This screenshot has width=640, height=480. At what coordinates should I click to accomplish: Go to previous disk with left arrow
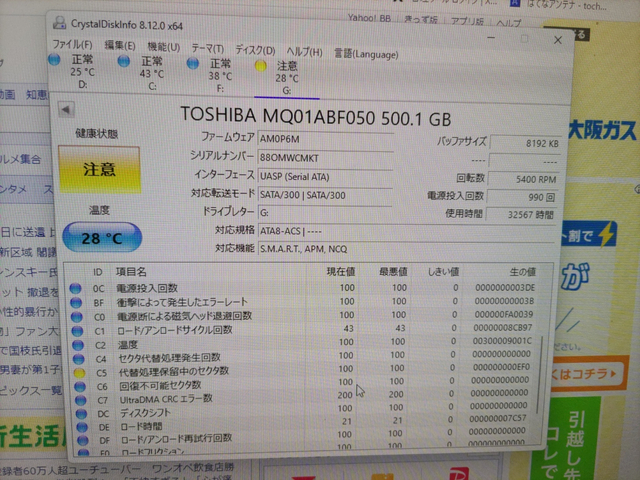click(66, 109)
